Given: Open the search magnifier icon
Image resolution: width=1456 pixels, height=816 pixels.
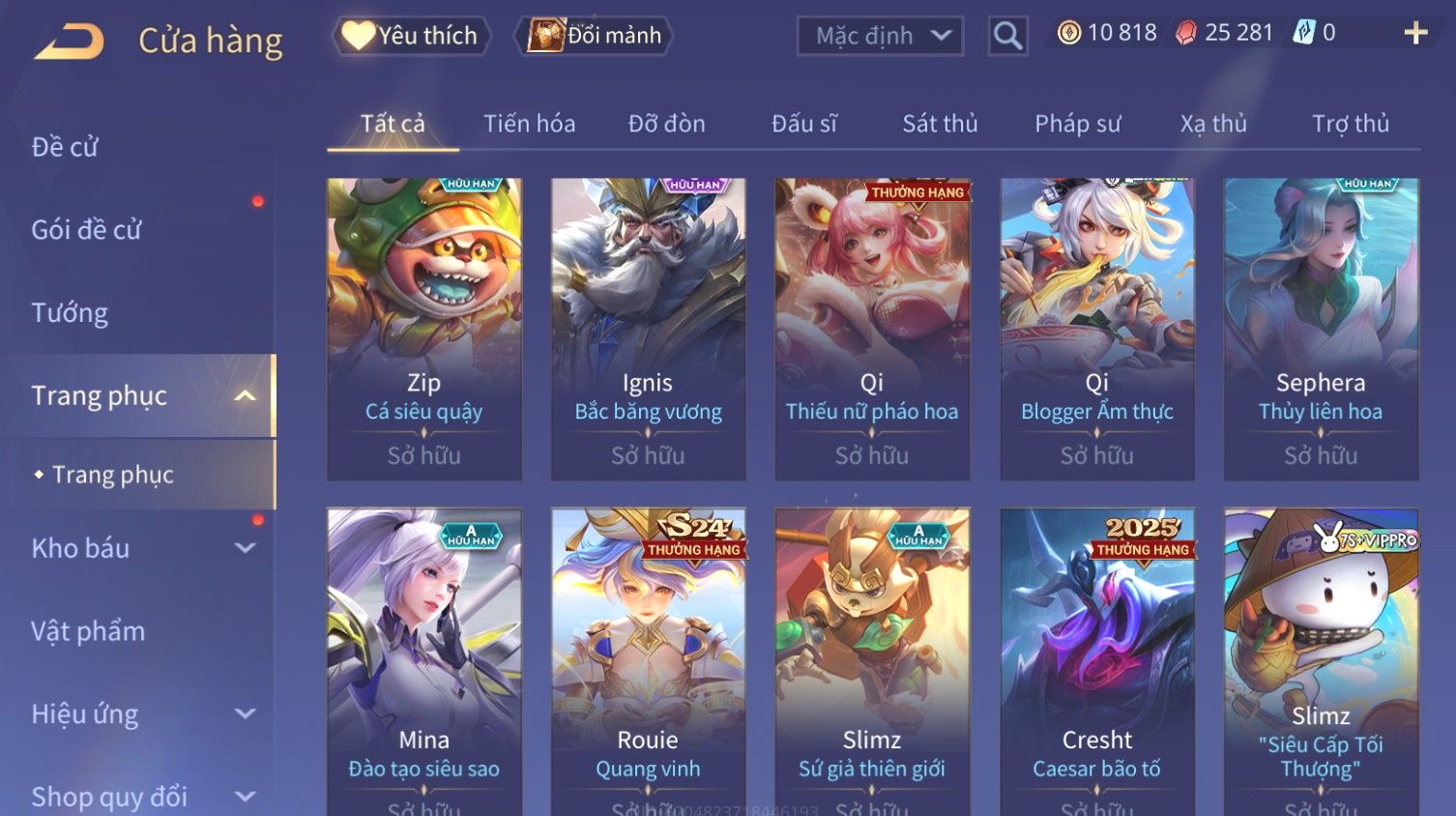Looking at the screenshot, I should click(1007, 36).
